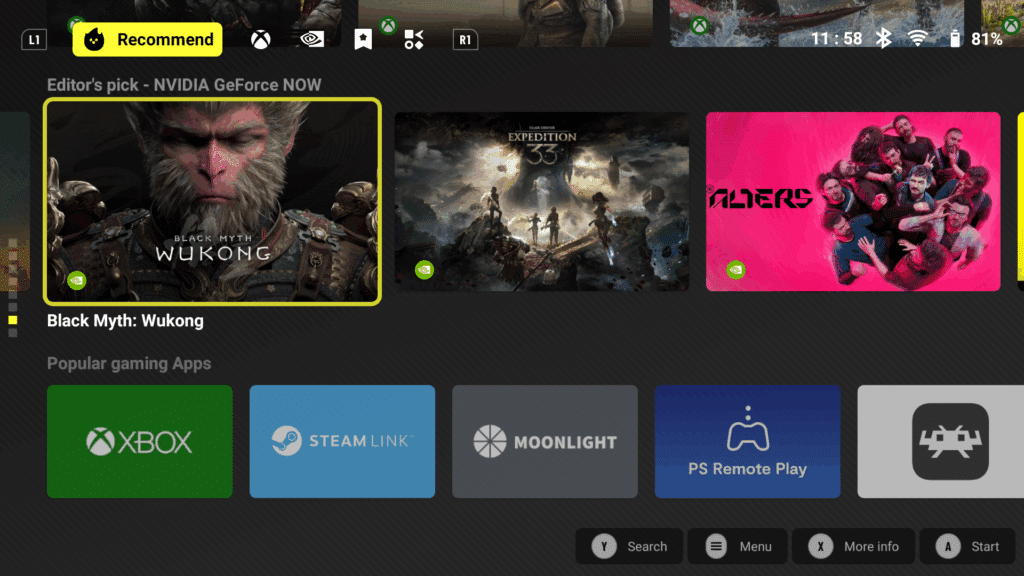Image resolution: width=1024 pixels, height=576 pixels.
Task: Click the 11 : 58 clock
Action: [837, 39]
